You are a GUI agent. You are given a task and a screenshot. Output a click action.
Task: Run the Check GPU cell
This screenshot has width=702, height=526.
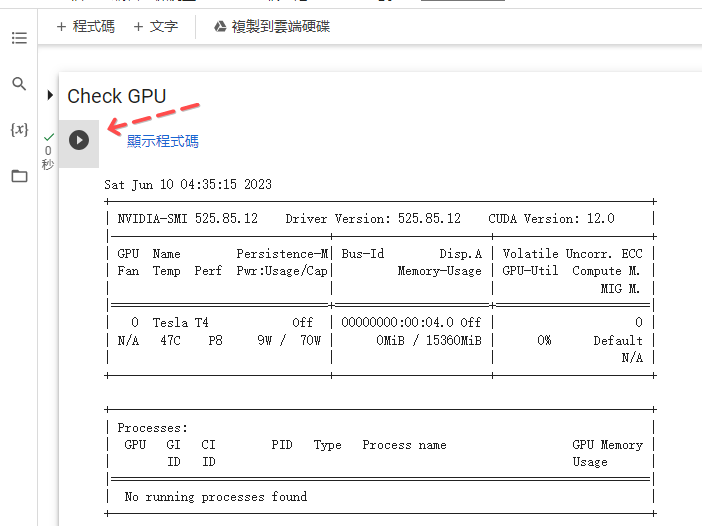point(79,140)
